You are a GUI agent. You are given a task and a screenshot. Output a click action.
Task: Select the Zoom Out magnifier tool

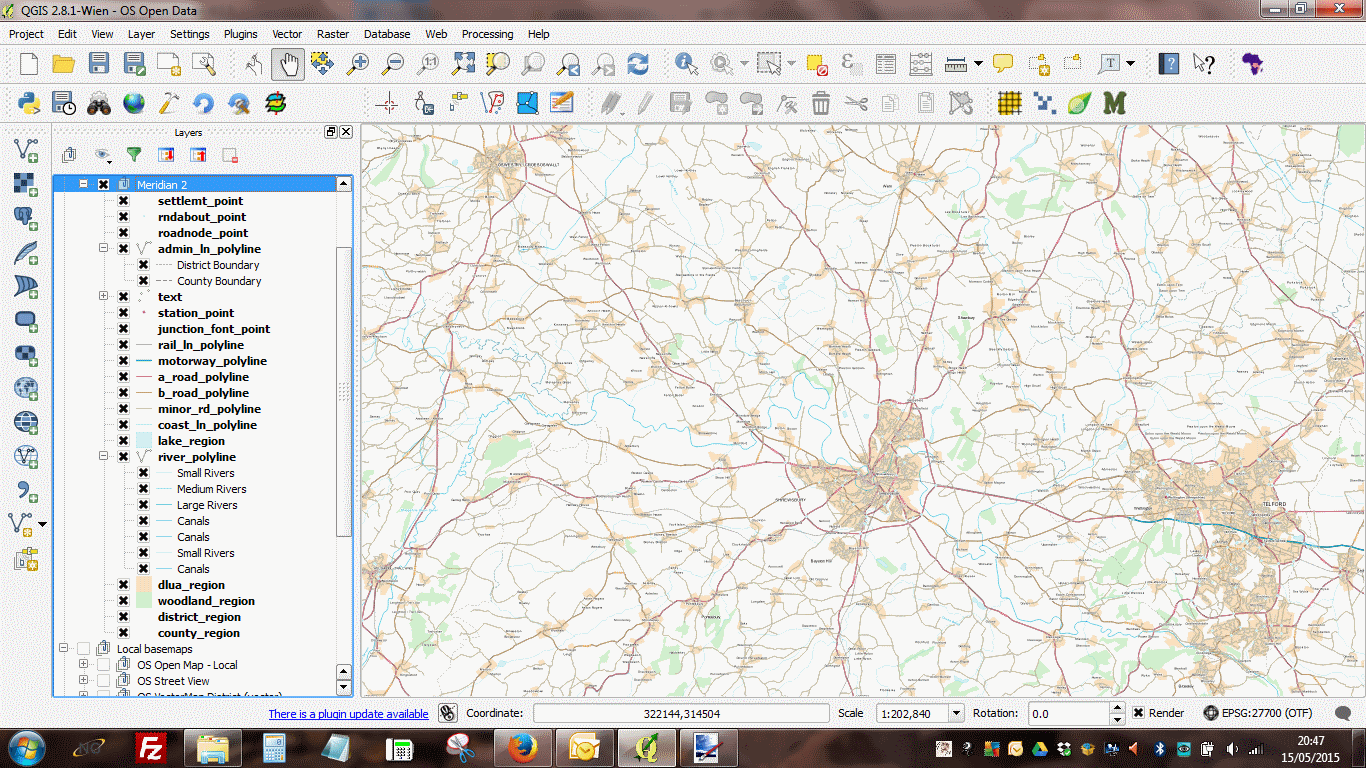393,64
